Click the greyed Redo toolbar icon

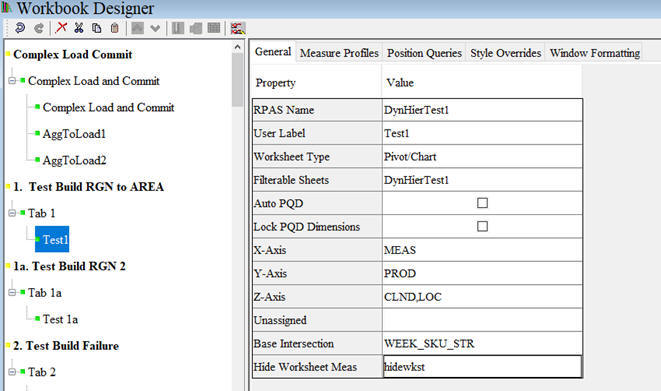click(39, 28)
